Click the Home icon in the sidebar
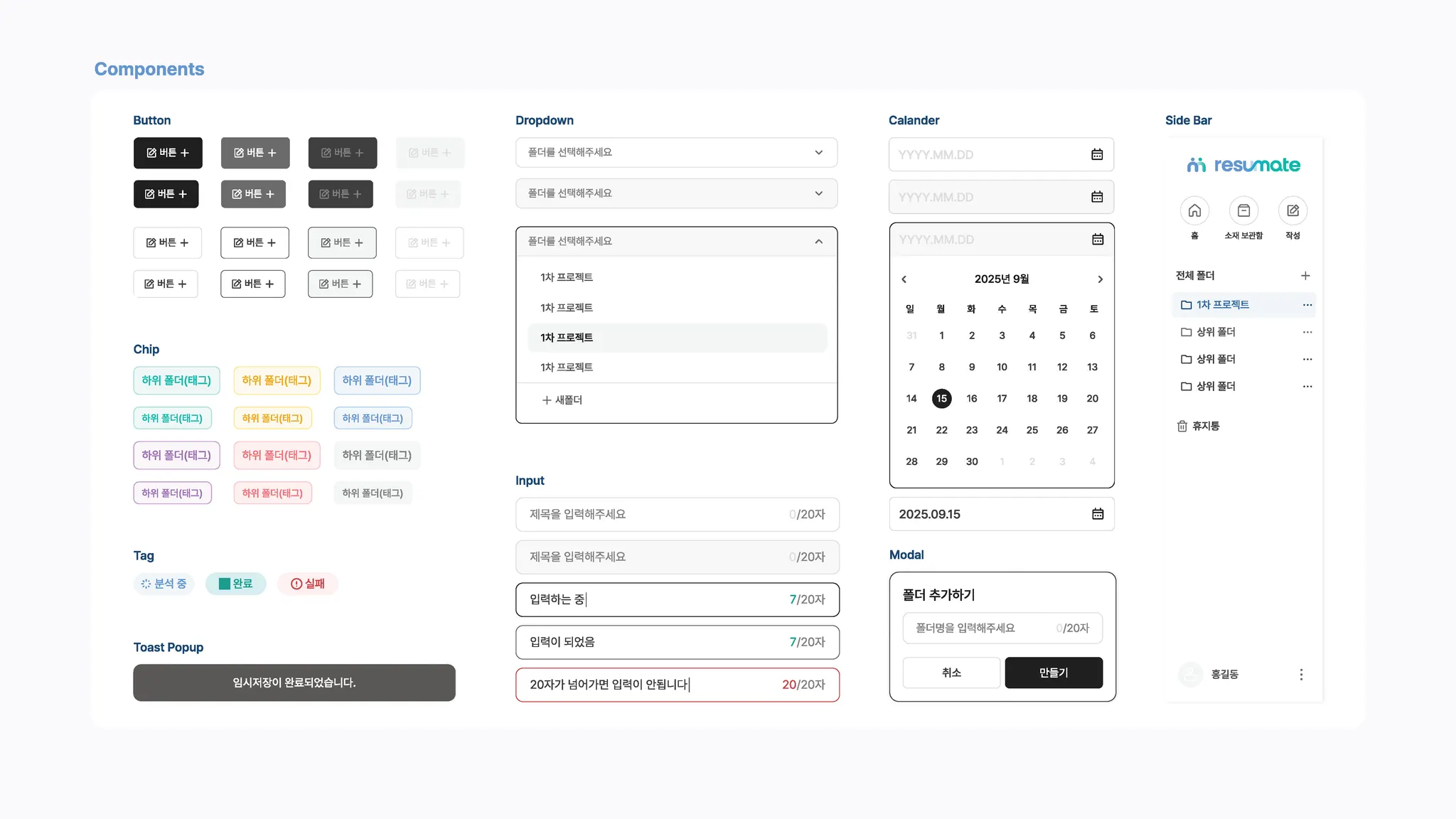The width and height of the screenshot is (1456, 819). [x=1194, y=210]
